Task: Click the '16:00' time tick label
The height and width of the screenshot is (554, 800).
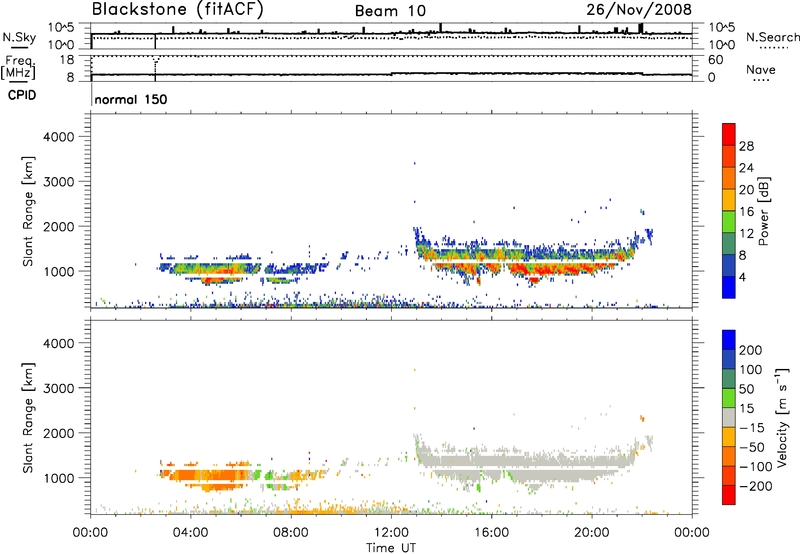Action: (491, 533)
